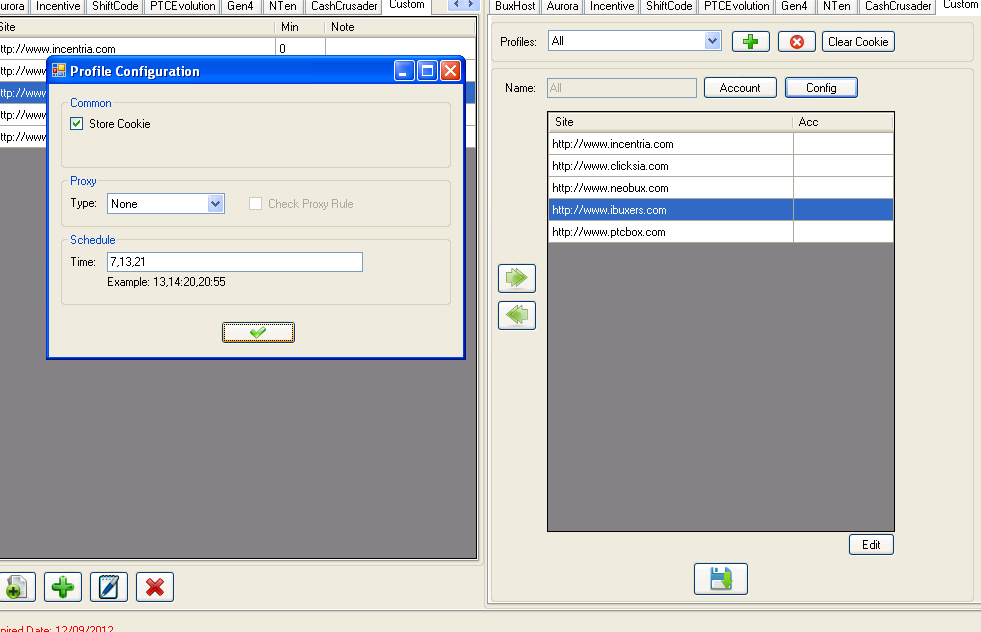981x632 pixels.
Task: Click the Config button
Action: pyautogui.click(x=821, y=88)
